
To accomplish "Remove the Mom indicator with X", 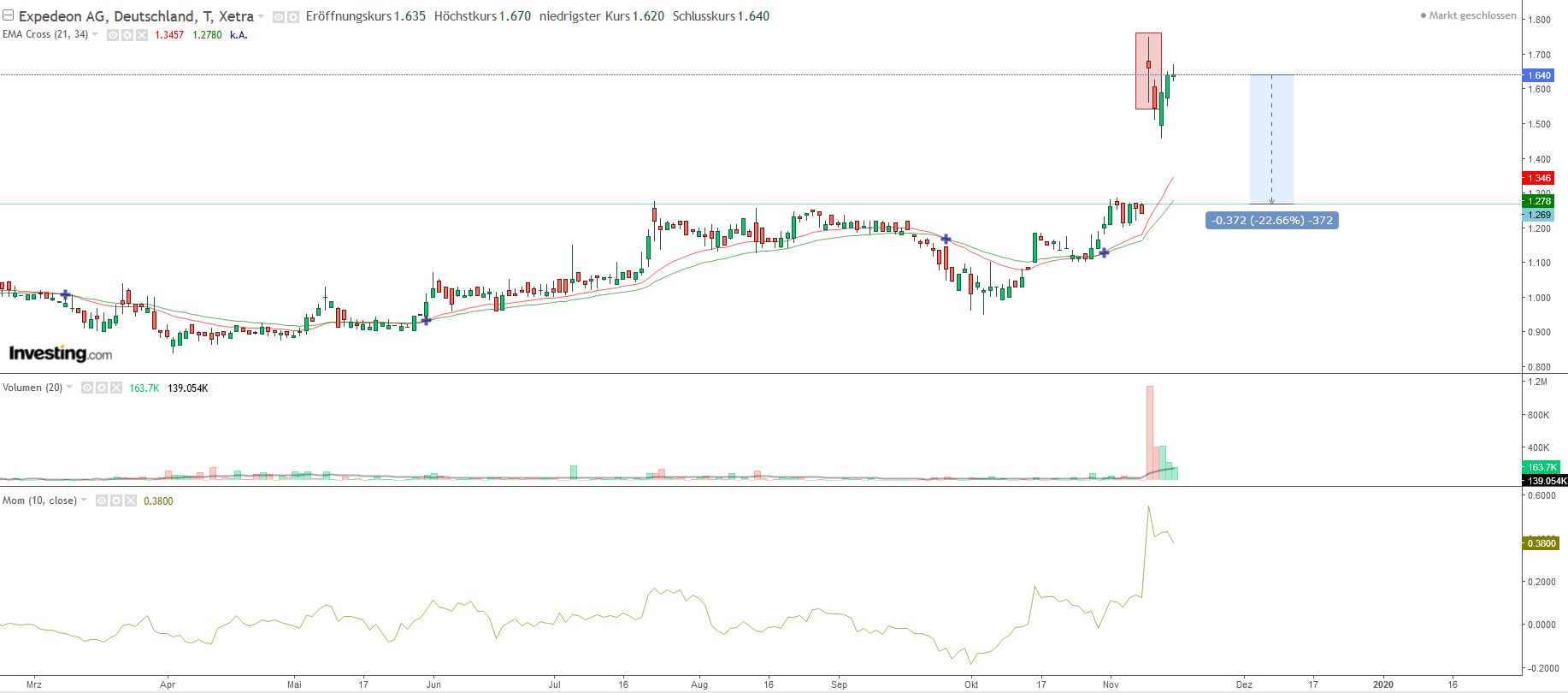I will pyautogui.click(x=131, y=500).
